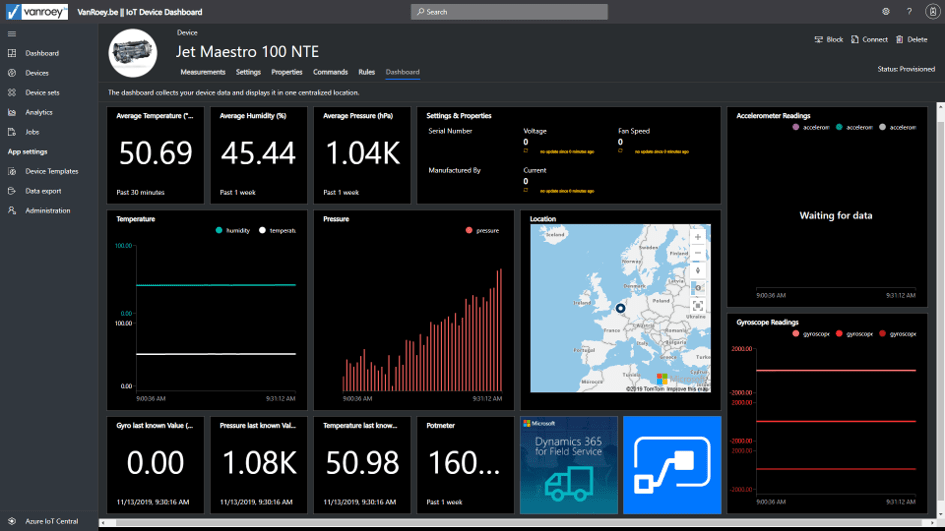This screenshot has height=531, width=945.
Task: Click the Devices sidebar icon
Action: click(12, 73)
